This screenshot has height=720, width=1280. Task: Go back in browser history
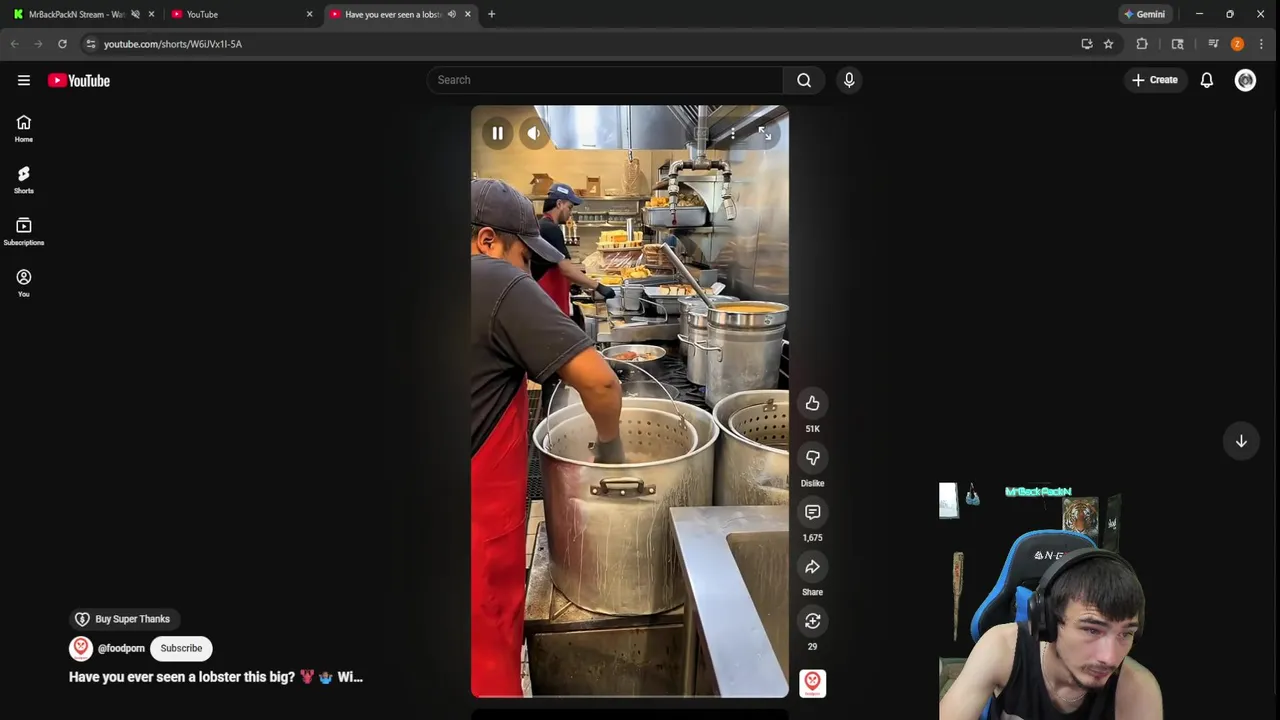[x=14, y=44]
